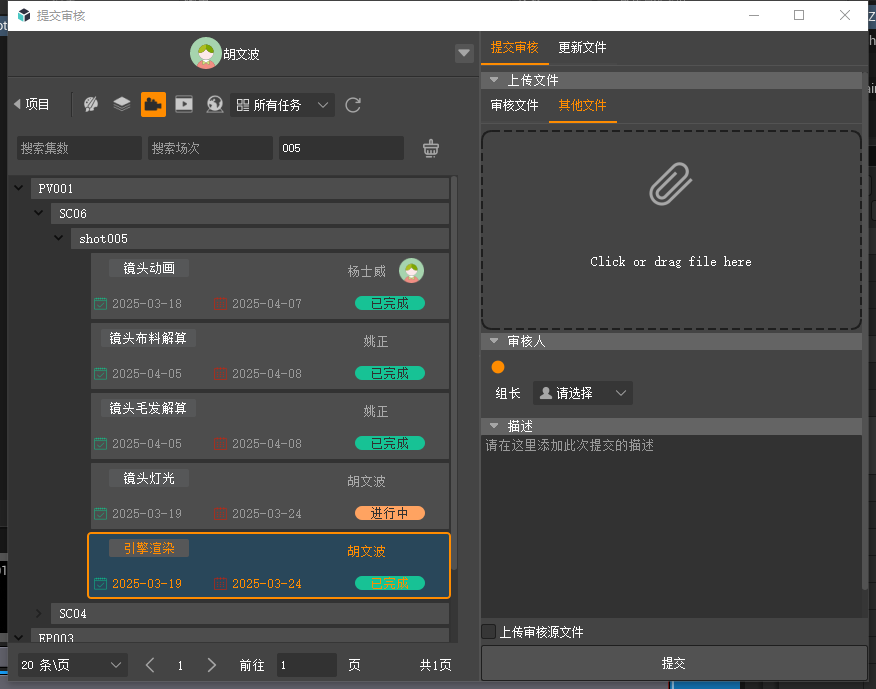Click the 提交 submit button
The image size is (876, 689).
(x=673, y=663)
